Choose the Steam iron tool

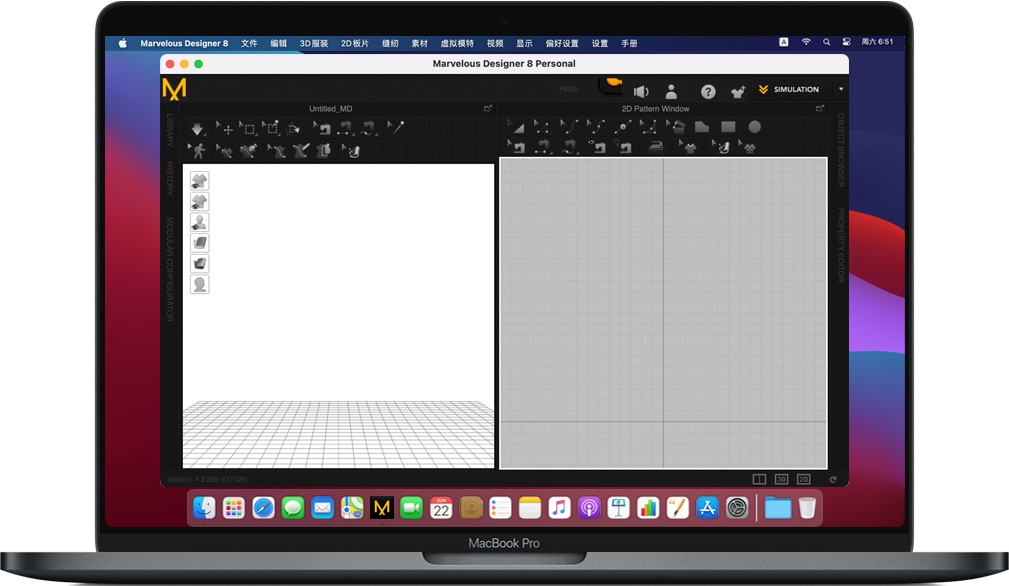point(655,147)
